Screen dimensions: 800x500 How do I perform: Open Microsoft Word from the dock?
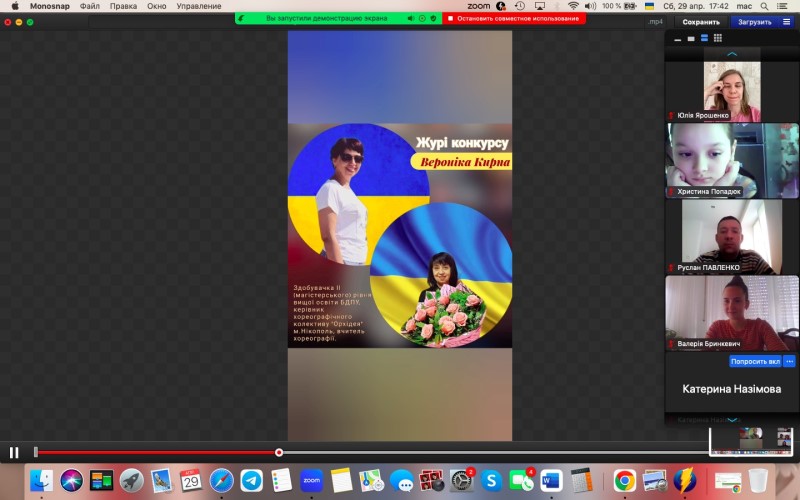(552, 481)
